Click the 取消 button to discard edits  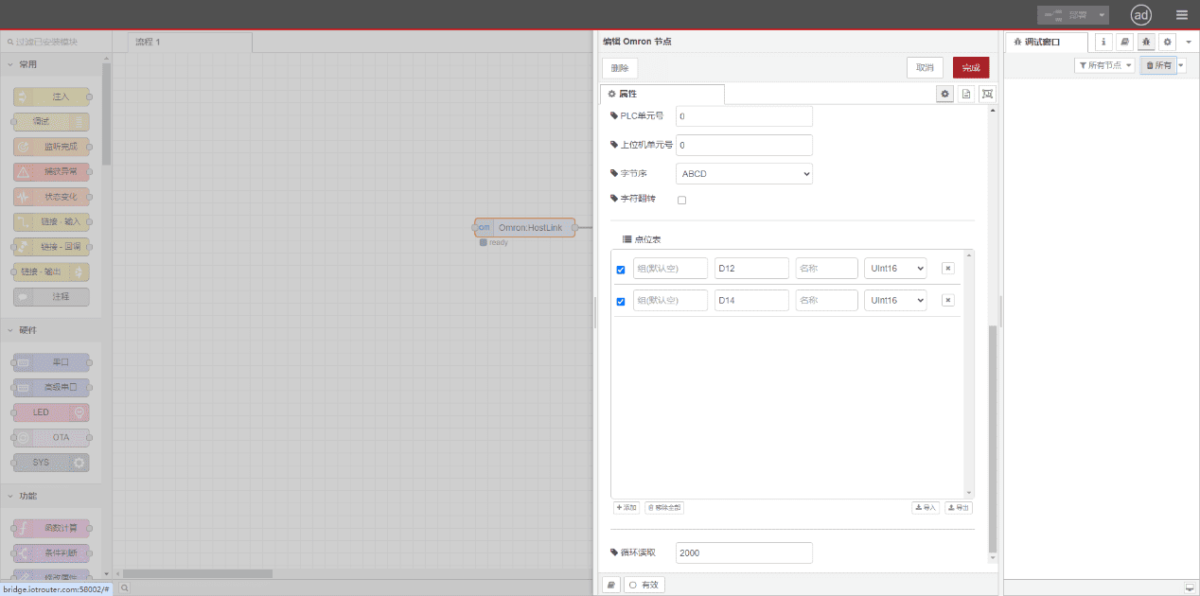(924, 67)
